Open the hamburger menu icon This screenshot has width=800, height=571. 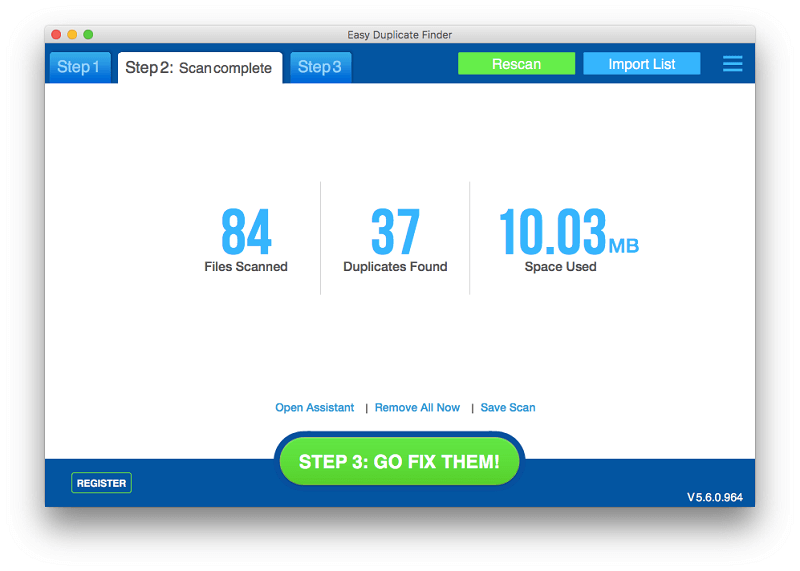pyautogui.click(x=732, y=64)
